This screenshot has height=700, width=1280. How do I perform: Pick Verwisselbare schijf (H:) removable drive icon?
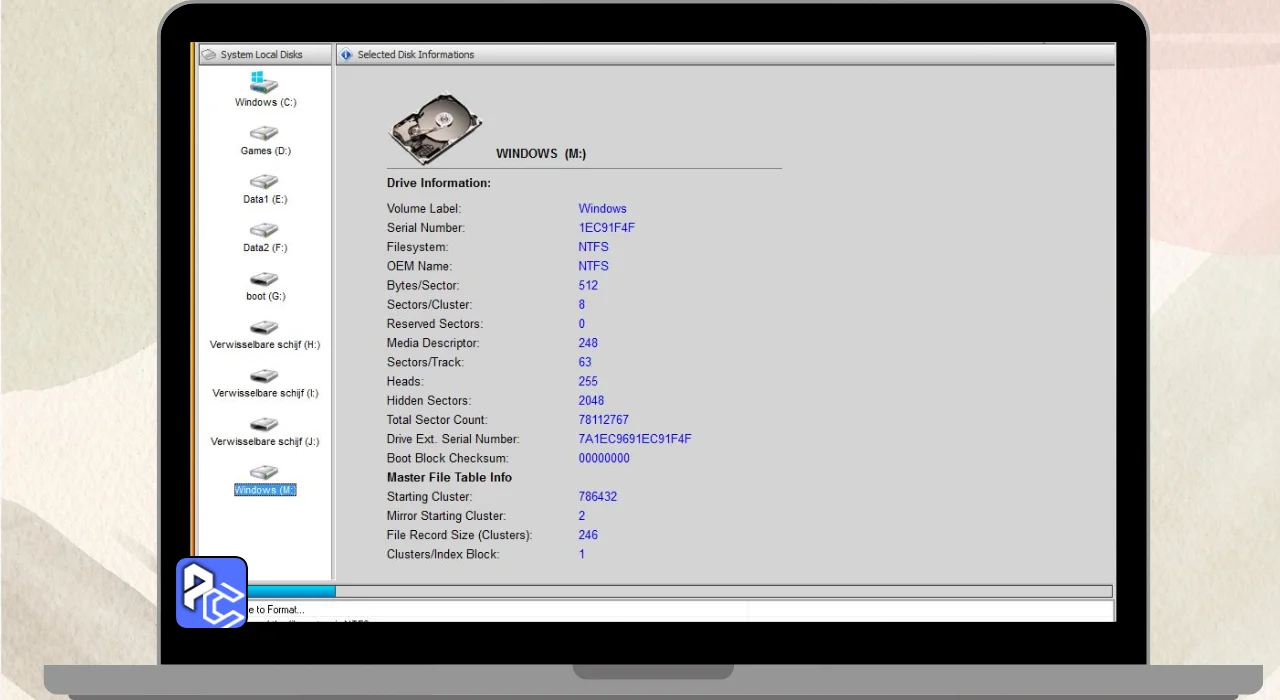tap(264, 327)
